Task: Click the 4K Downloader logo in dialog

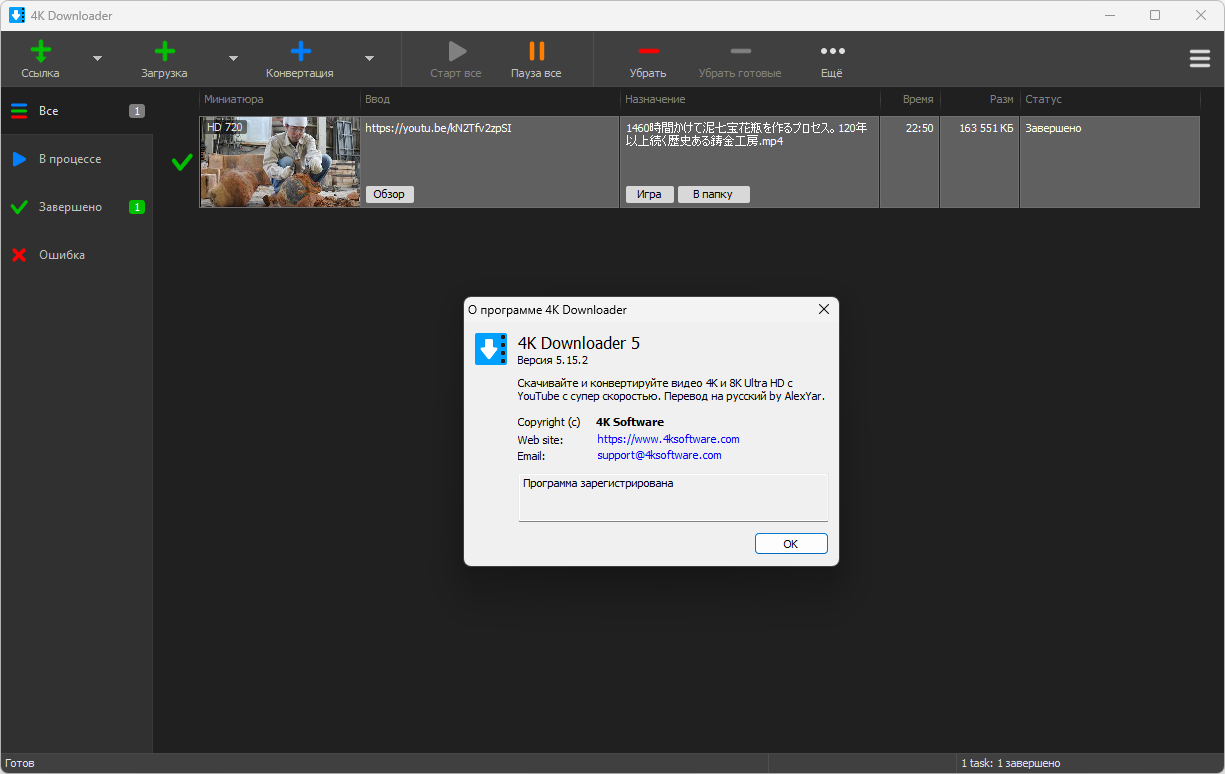Action: (491, 349)
